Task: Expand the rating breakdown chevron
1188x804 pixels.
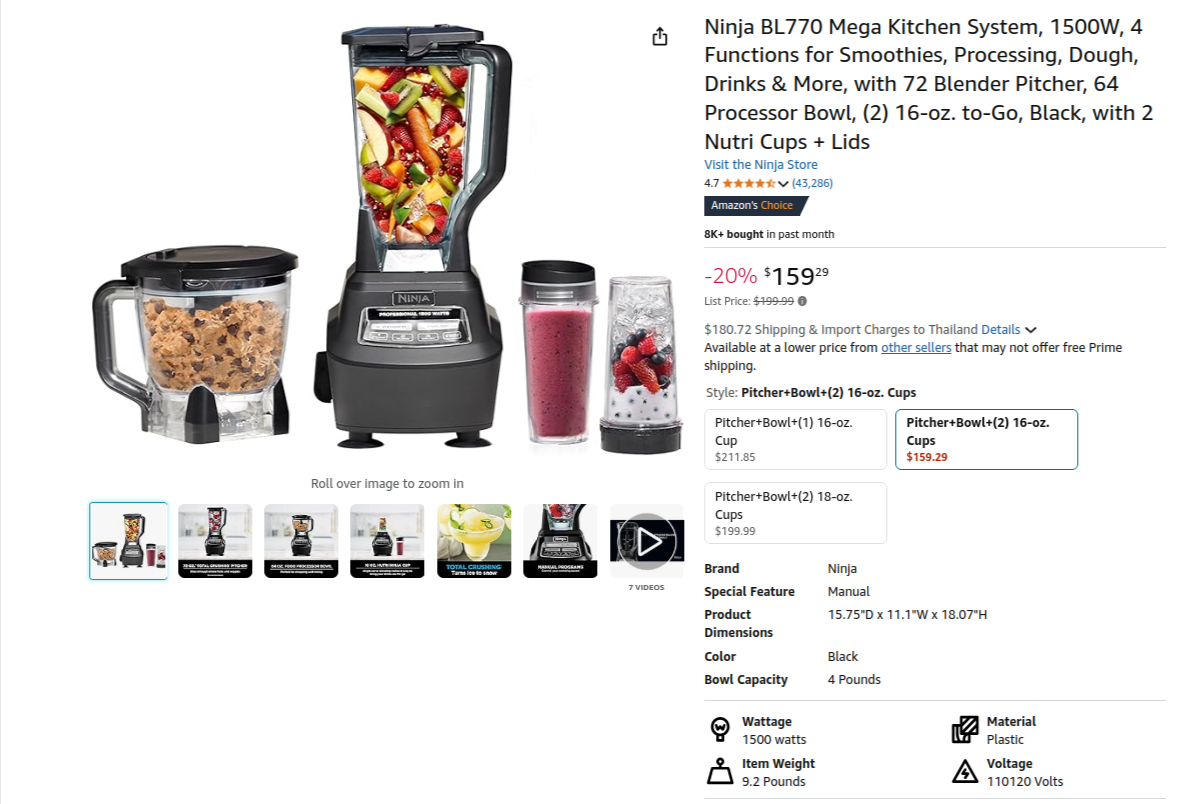Action: (x=783, y=183)
